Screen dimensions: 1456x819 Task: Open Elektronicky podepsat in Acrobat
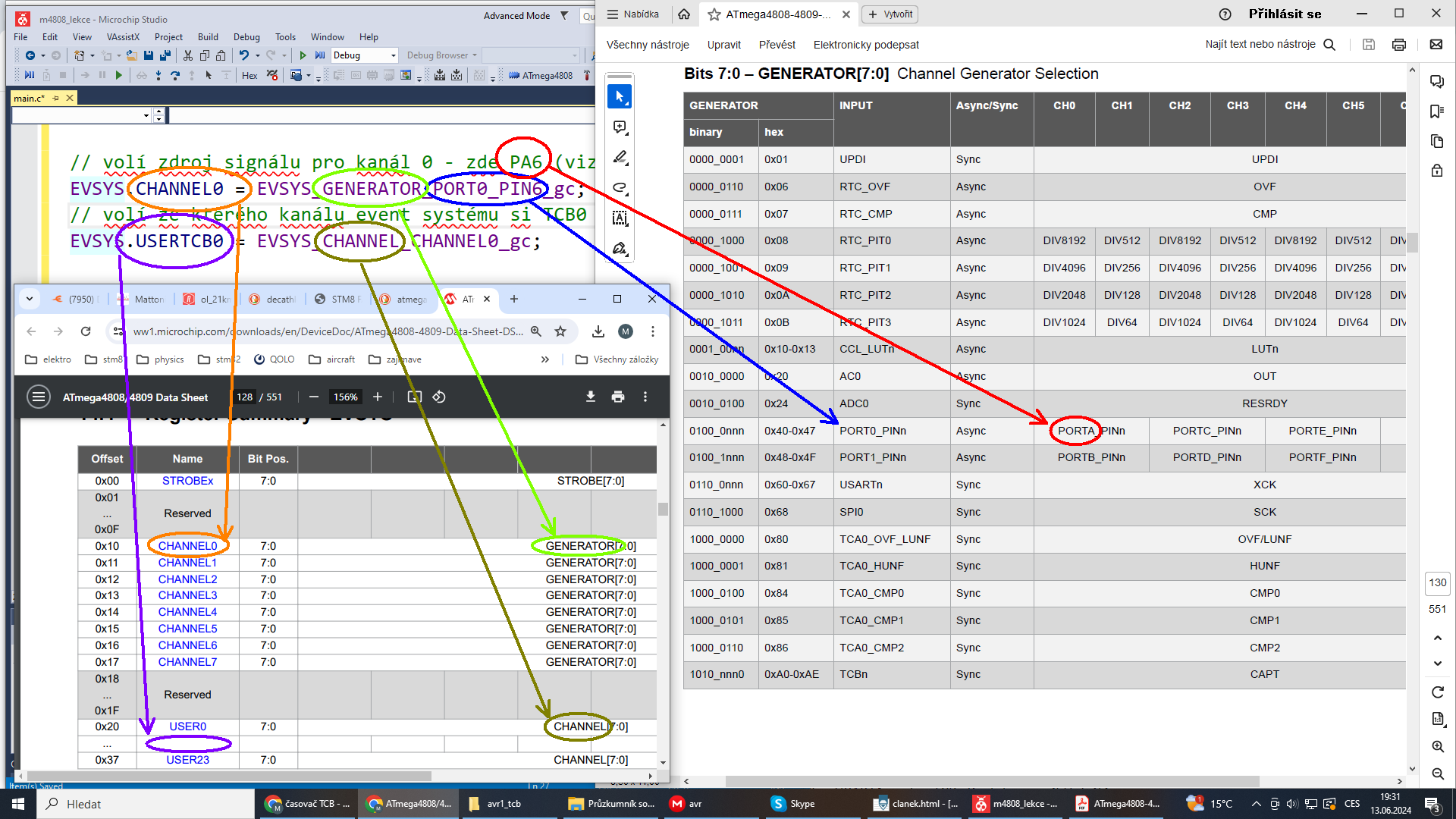click(x=866, y=45)
